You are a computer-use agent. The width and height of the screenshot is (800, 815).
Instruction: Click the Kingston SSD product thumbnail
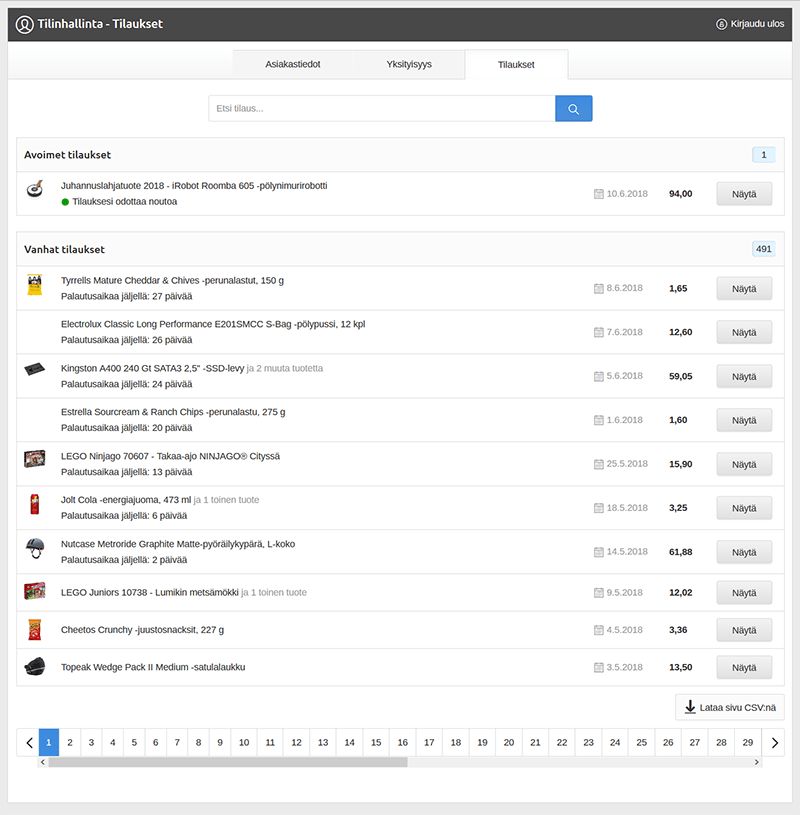point(35,370)
